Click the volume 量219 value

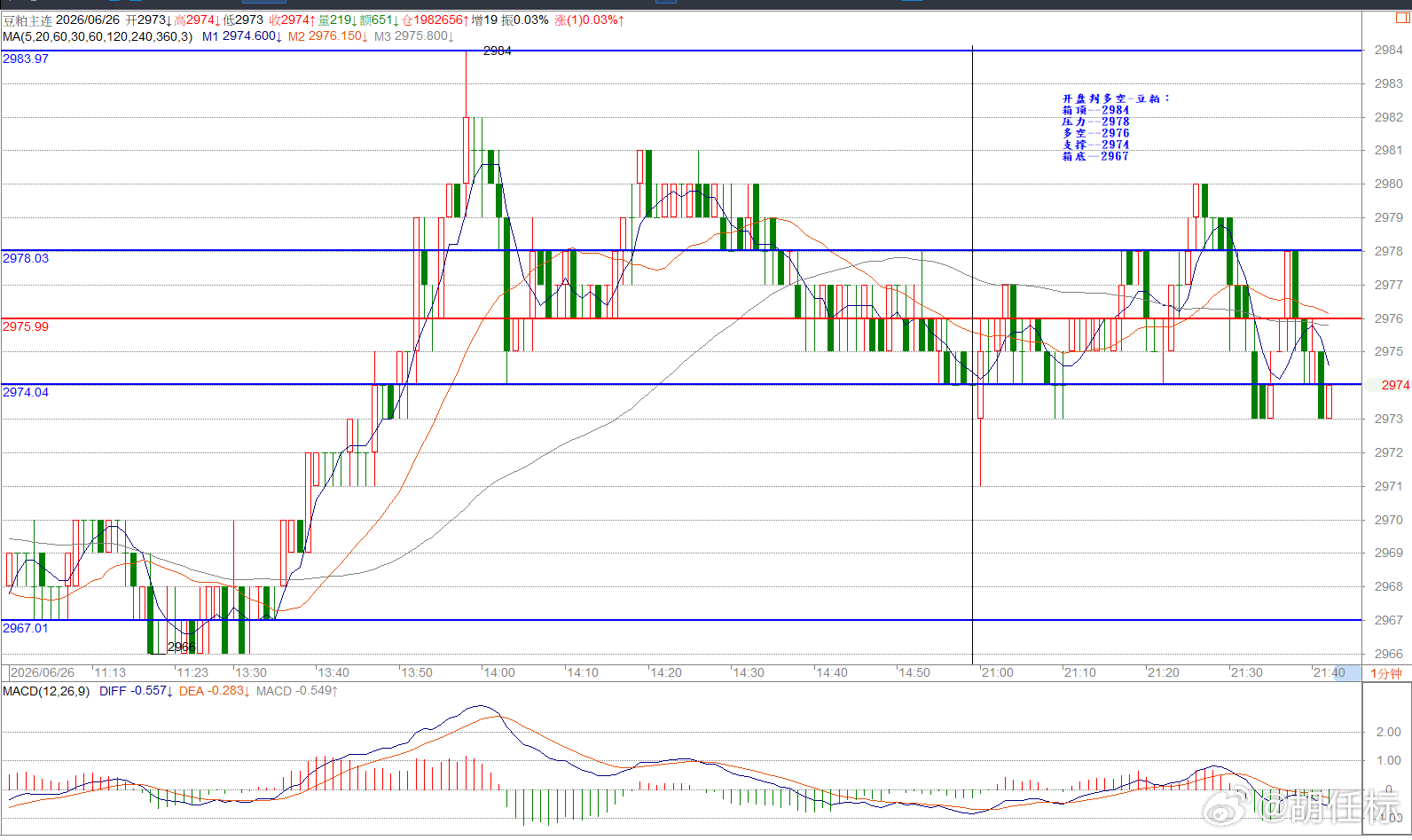click(x=337, y=20)
